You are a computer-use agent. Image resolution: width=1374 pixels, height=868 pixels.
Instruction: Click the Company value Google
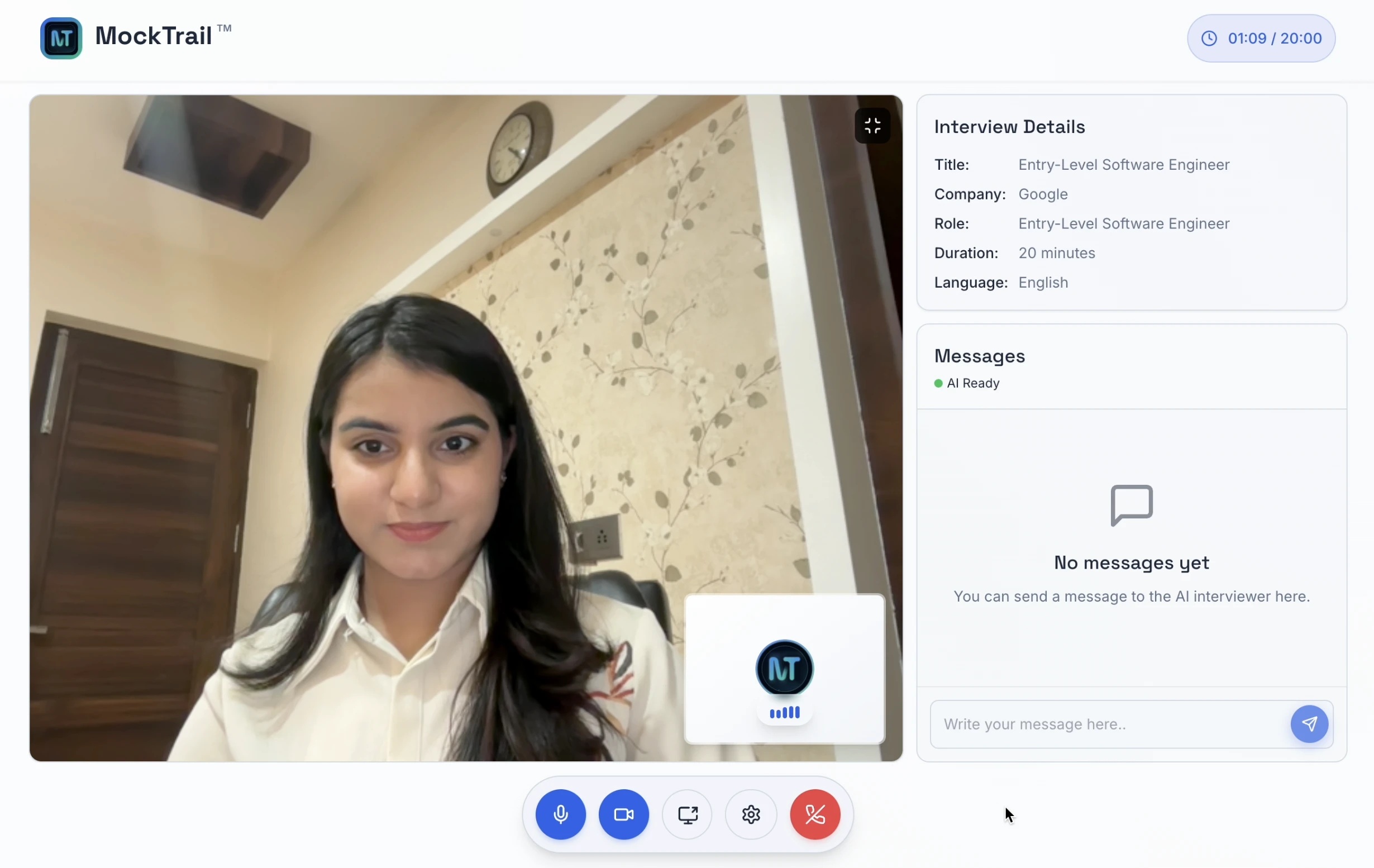click(1043, 194)
